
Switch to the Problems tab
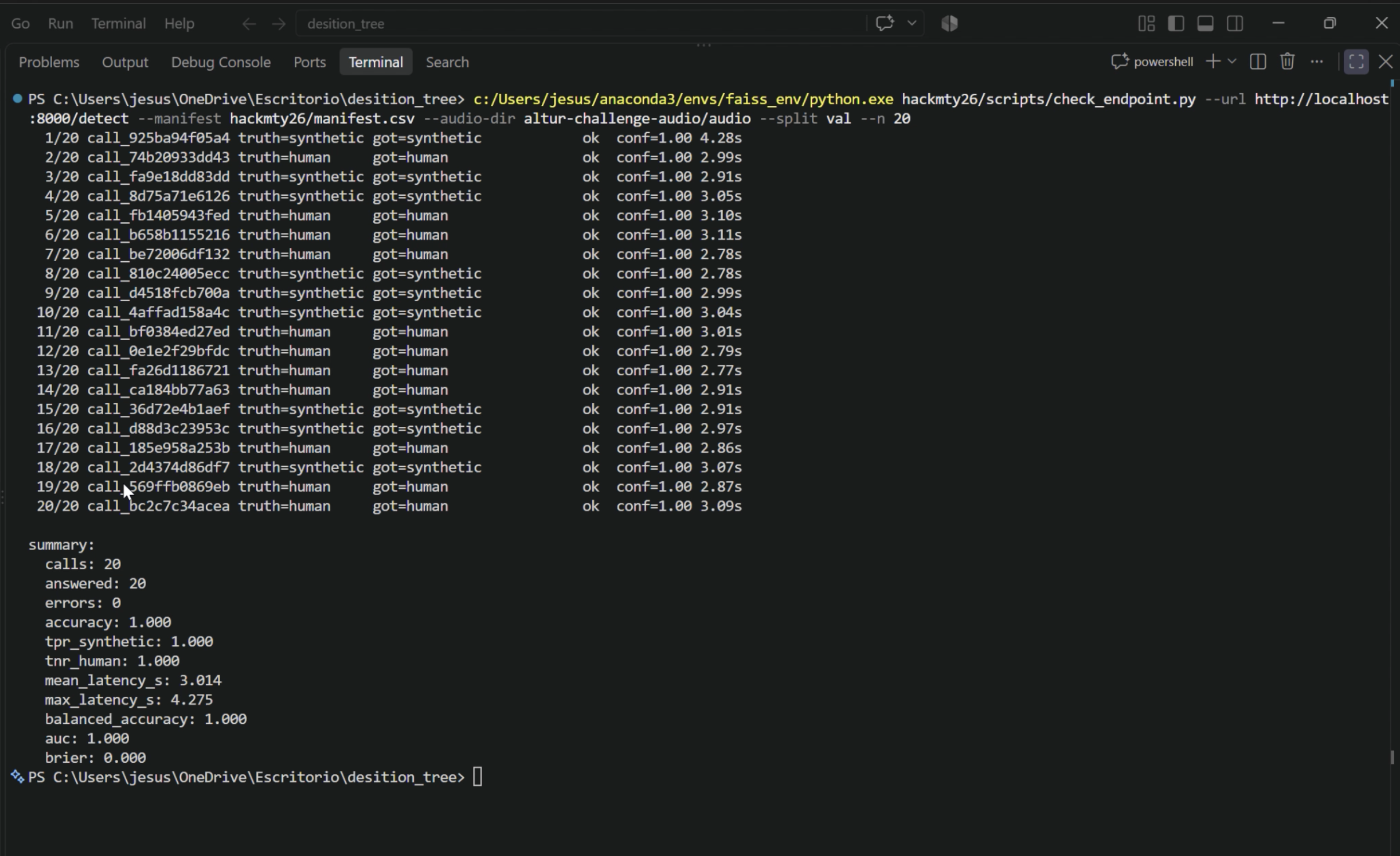point(49,62)
